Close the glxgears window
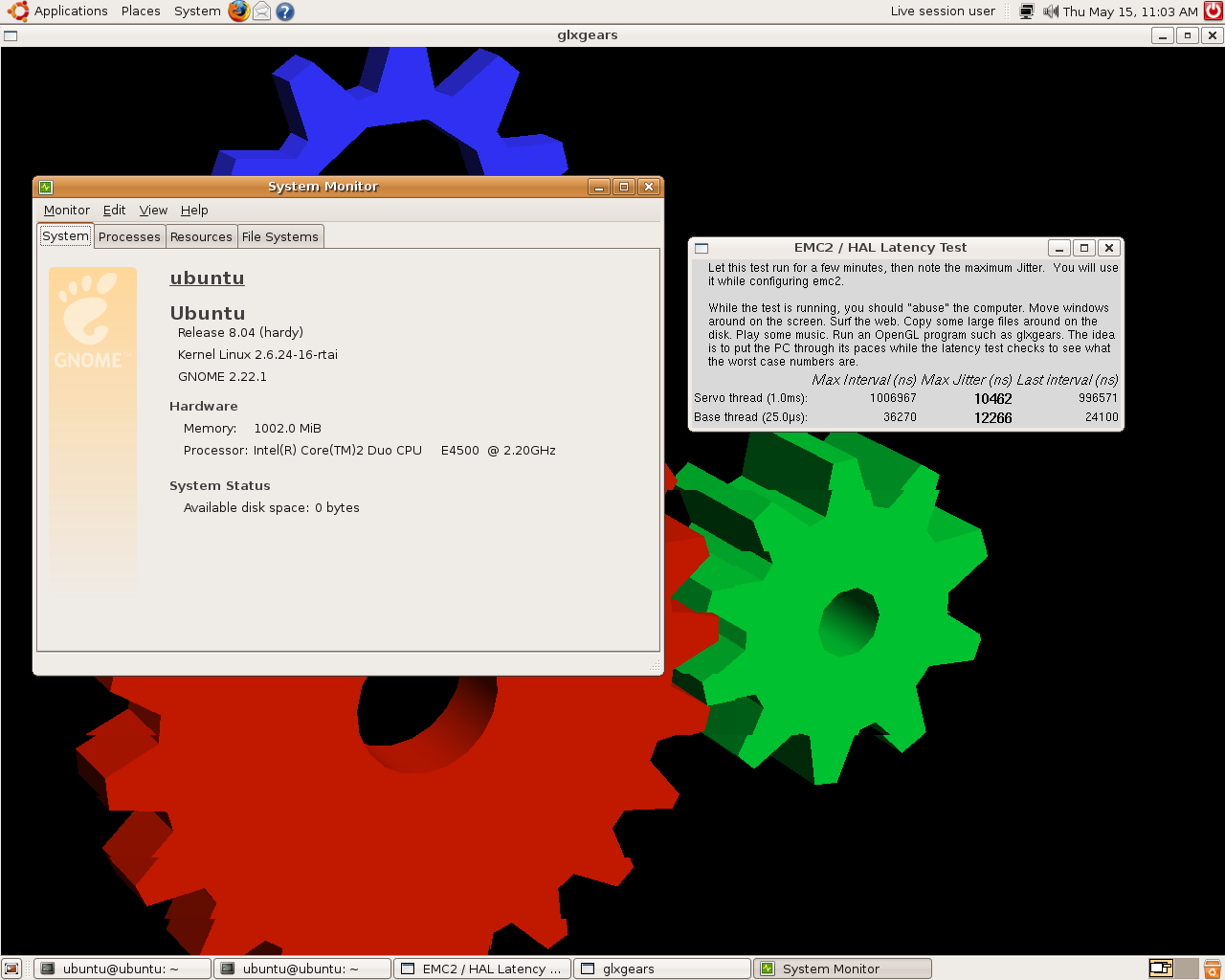The image size is (1225, 980). (1213, 35)
